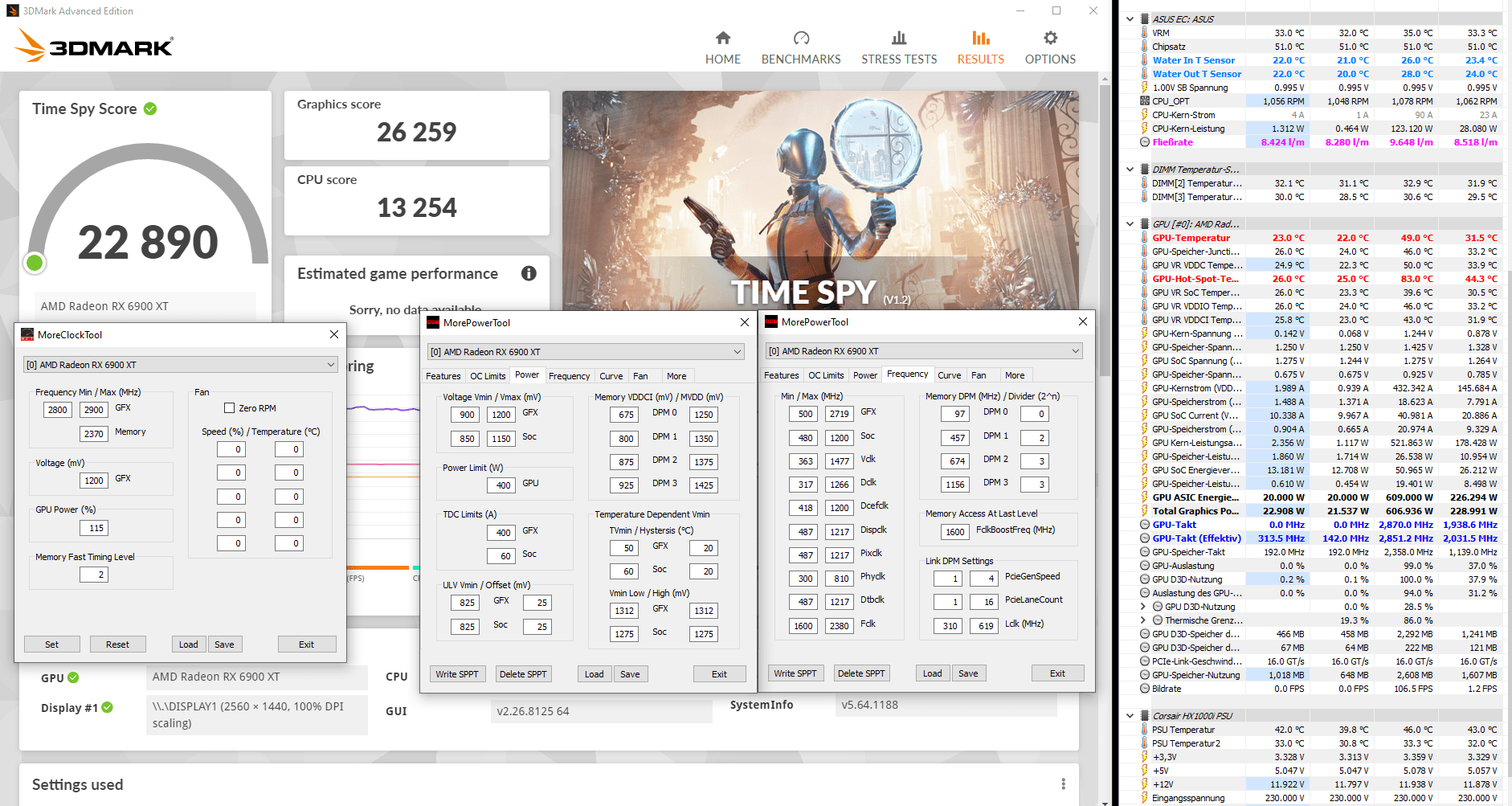Collapse the GPU [#0] AMD Radeon sensor group

tap(1130, 224)
